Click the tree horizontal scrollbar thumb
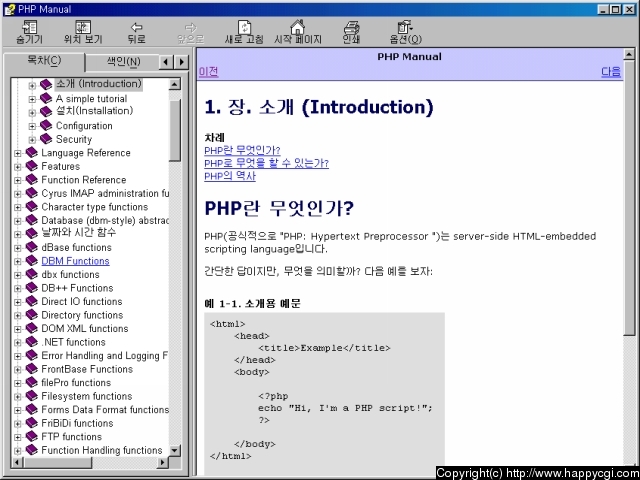 [x=58, y=462]
